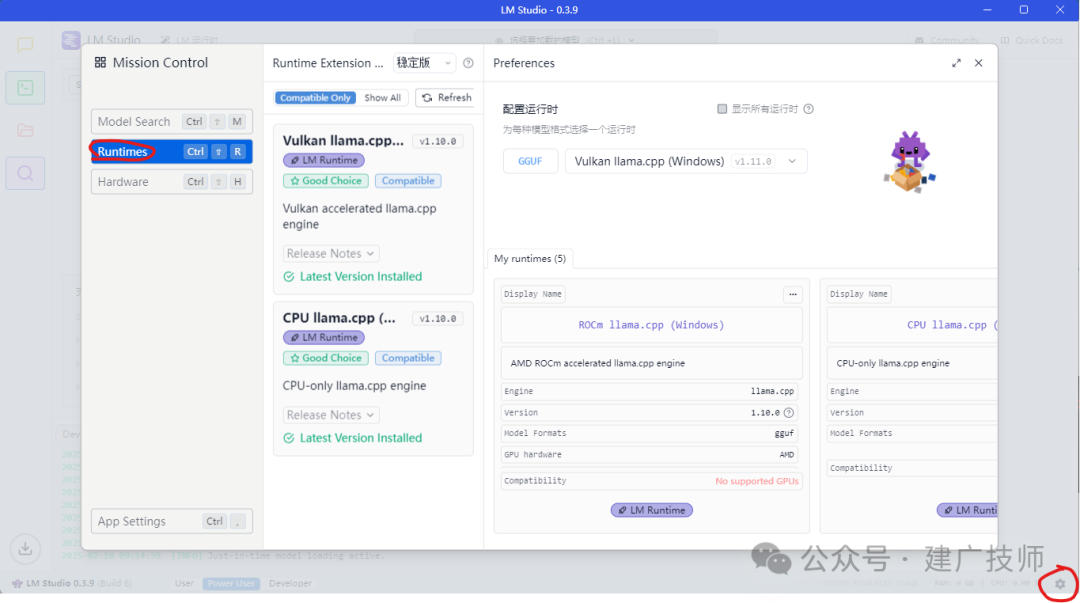Switch to Developer mode in the status bar
Viewport: 1080px width, 603px height.
click(x=290, y=583)
